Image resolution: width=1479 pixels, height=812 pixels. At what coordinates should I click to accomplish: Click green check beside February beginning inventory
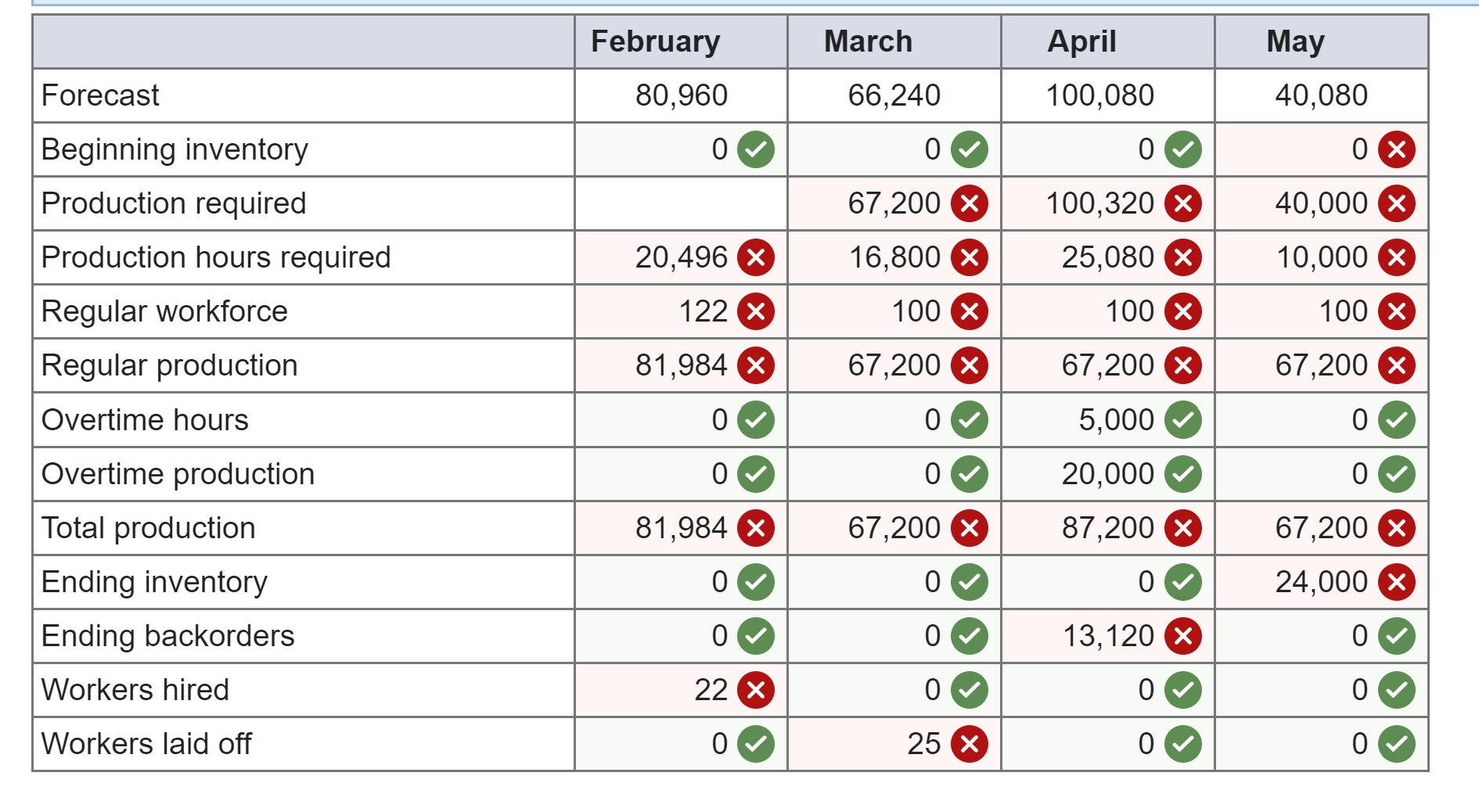click(x=755, y=149)
